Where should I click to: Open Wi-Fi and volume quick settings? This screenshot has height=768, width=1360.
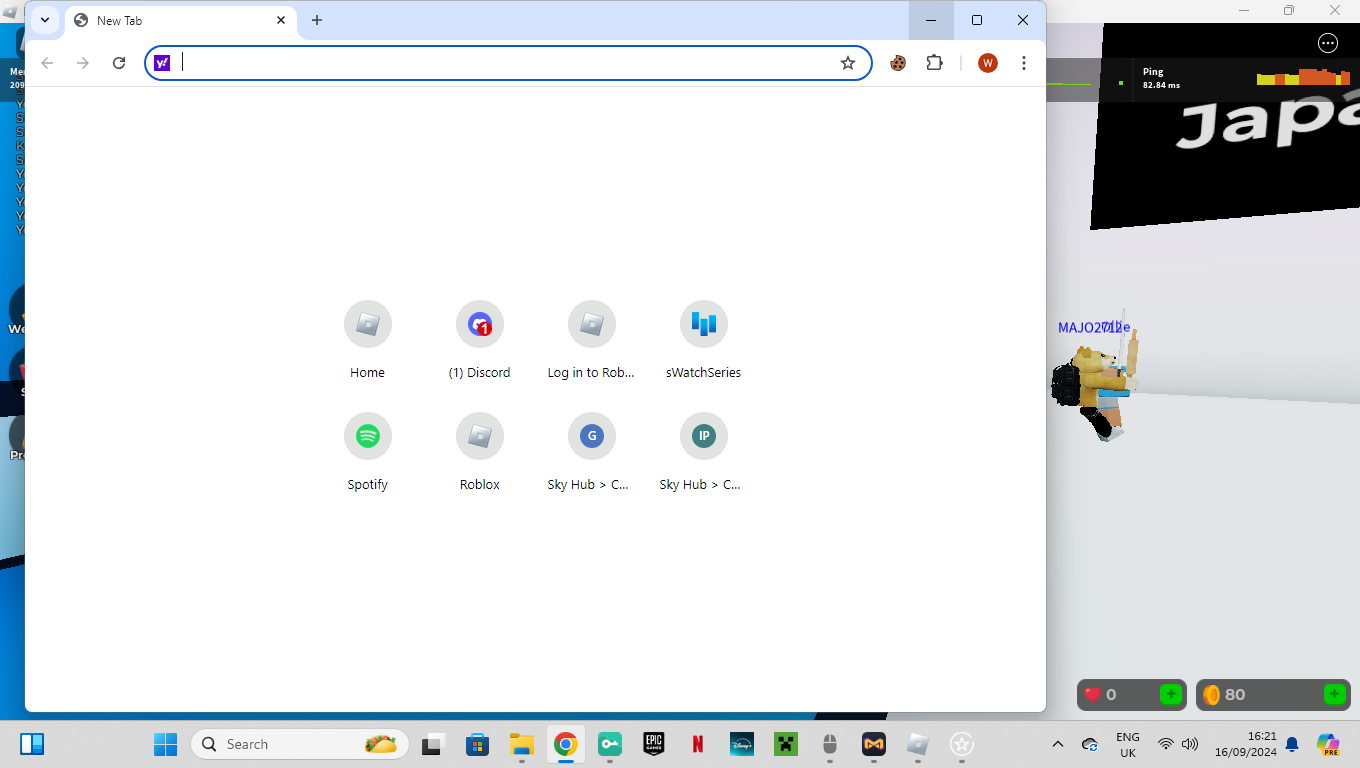click(x=1178, y=744)
